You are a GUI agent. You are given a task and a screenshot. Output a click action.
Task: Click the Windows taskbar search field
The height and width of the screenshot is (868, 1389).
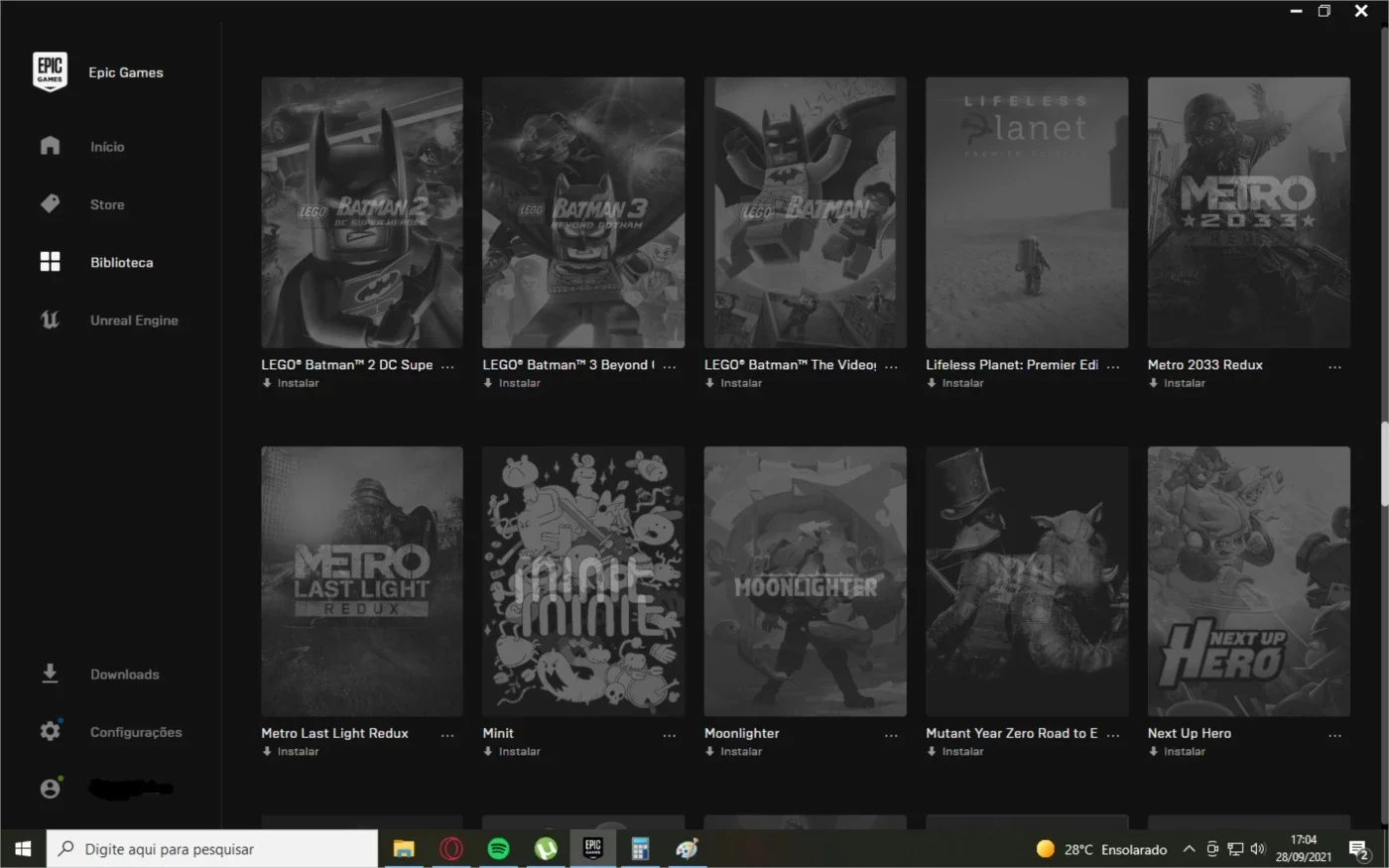pyautogui.click(x=212, y=849)
